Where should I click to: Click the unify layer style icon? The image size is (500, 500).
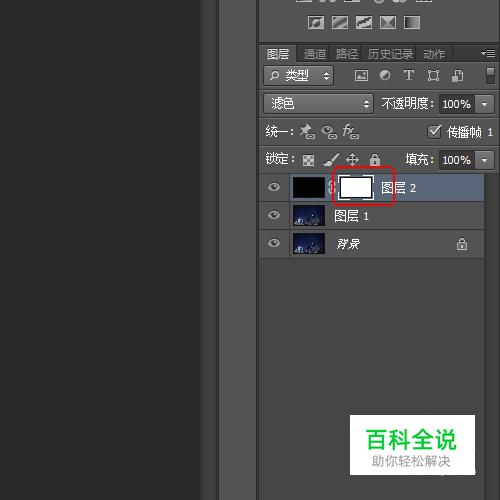[351, 132]
